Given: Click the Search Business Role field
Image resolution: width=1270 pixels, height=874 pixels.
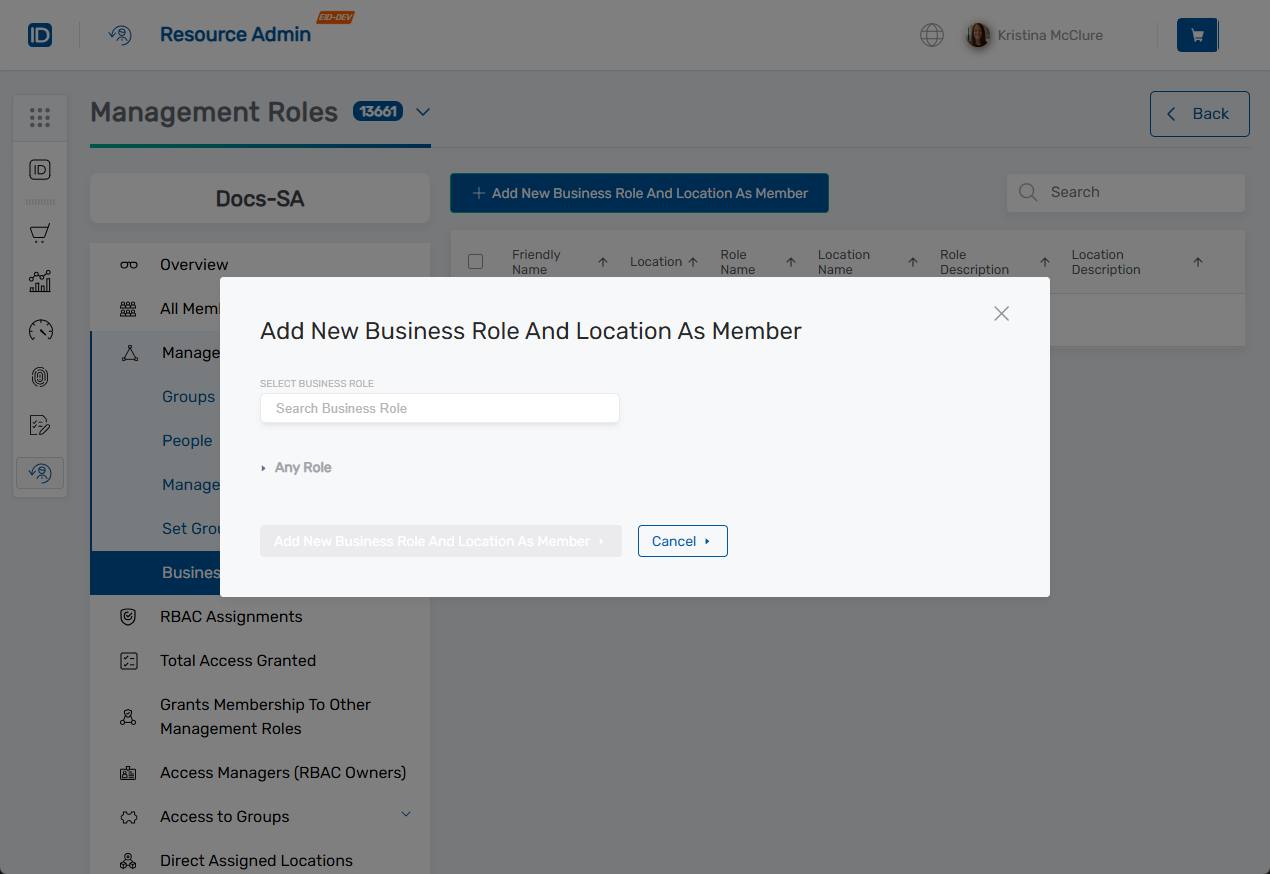Looking at the screenshot, I should [439, 408].
